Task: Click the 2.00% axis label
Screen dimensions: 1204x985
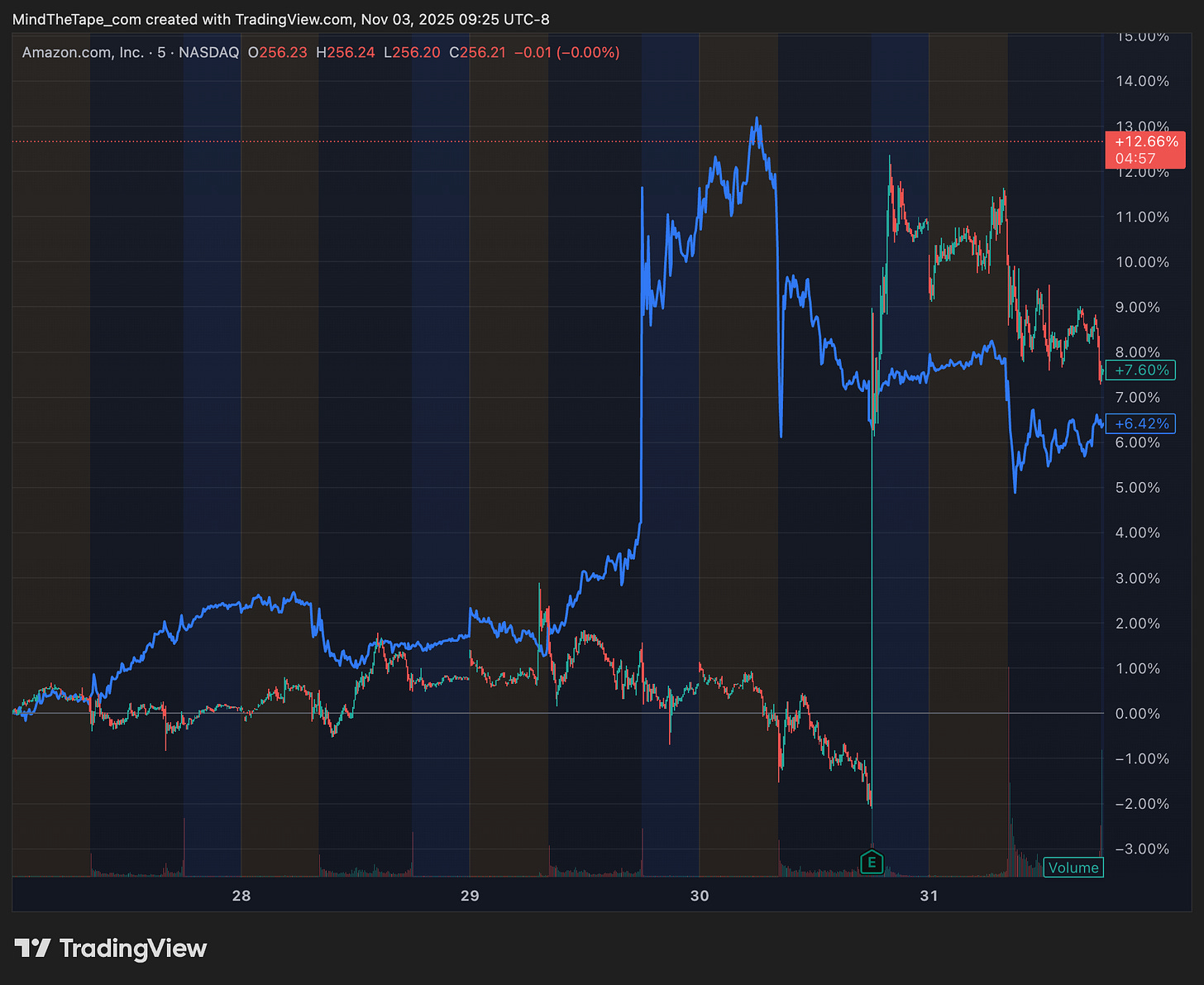Action: pyautogui.click(x=1137, y=624)
